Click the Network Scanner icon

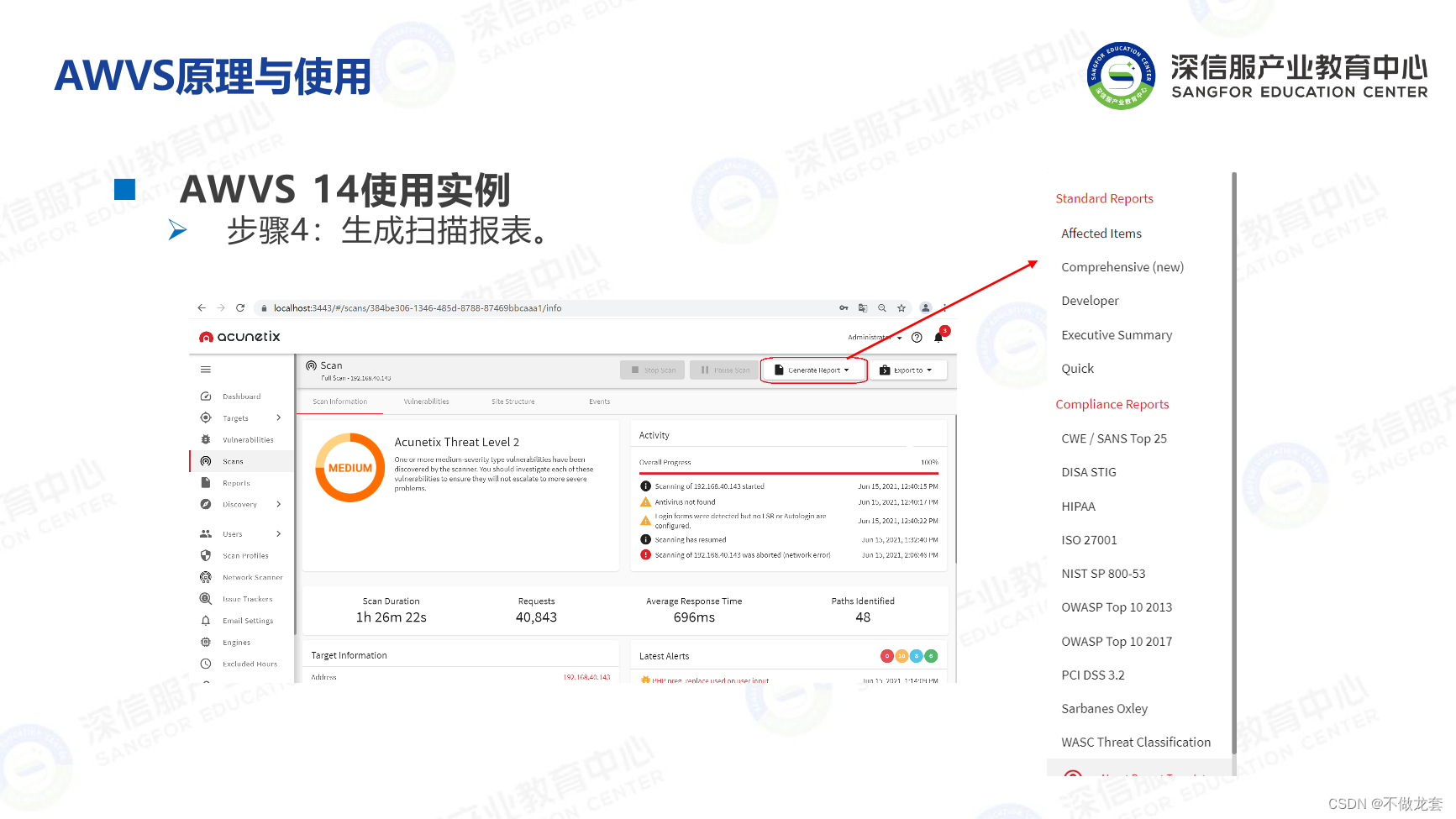(206, 577)
